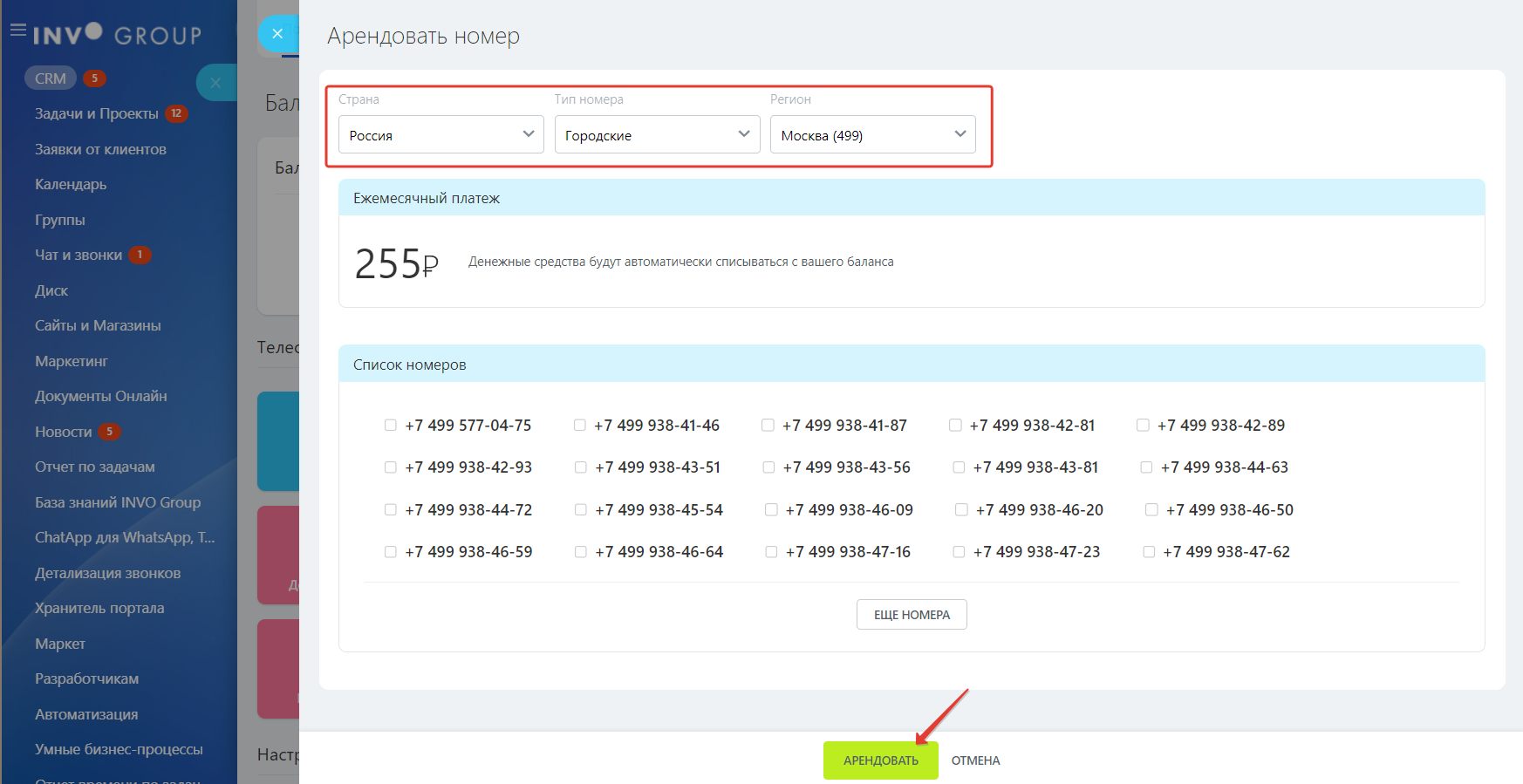Open Группы section
The height and width of the screenshot is (784, 1523).
[x=60, y=220]
